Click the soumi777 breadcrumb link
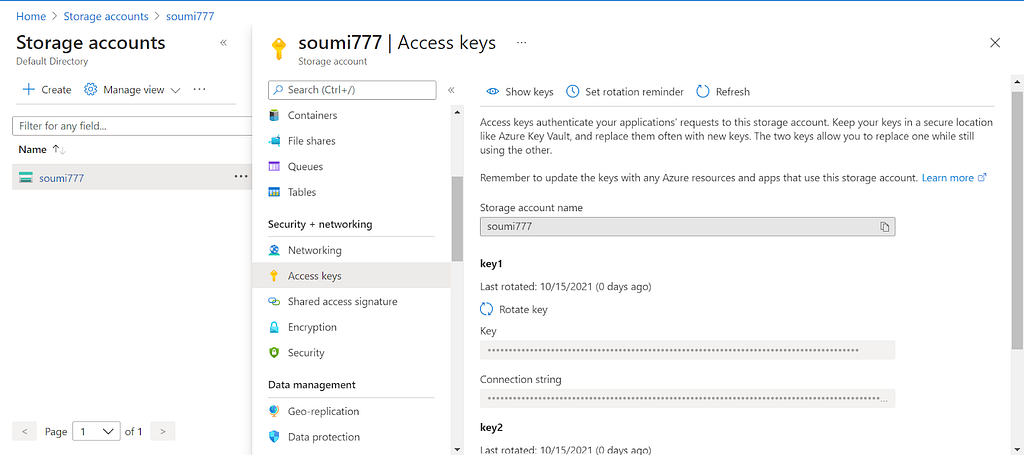This screenshot has height=455, width=1024. point(190,16)
